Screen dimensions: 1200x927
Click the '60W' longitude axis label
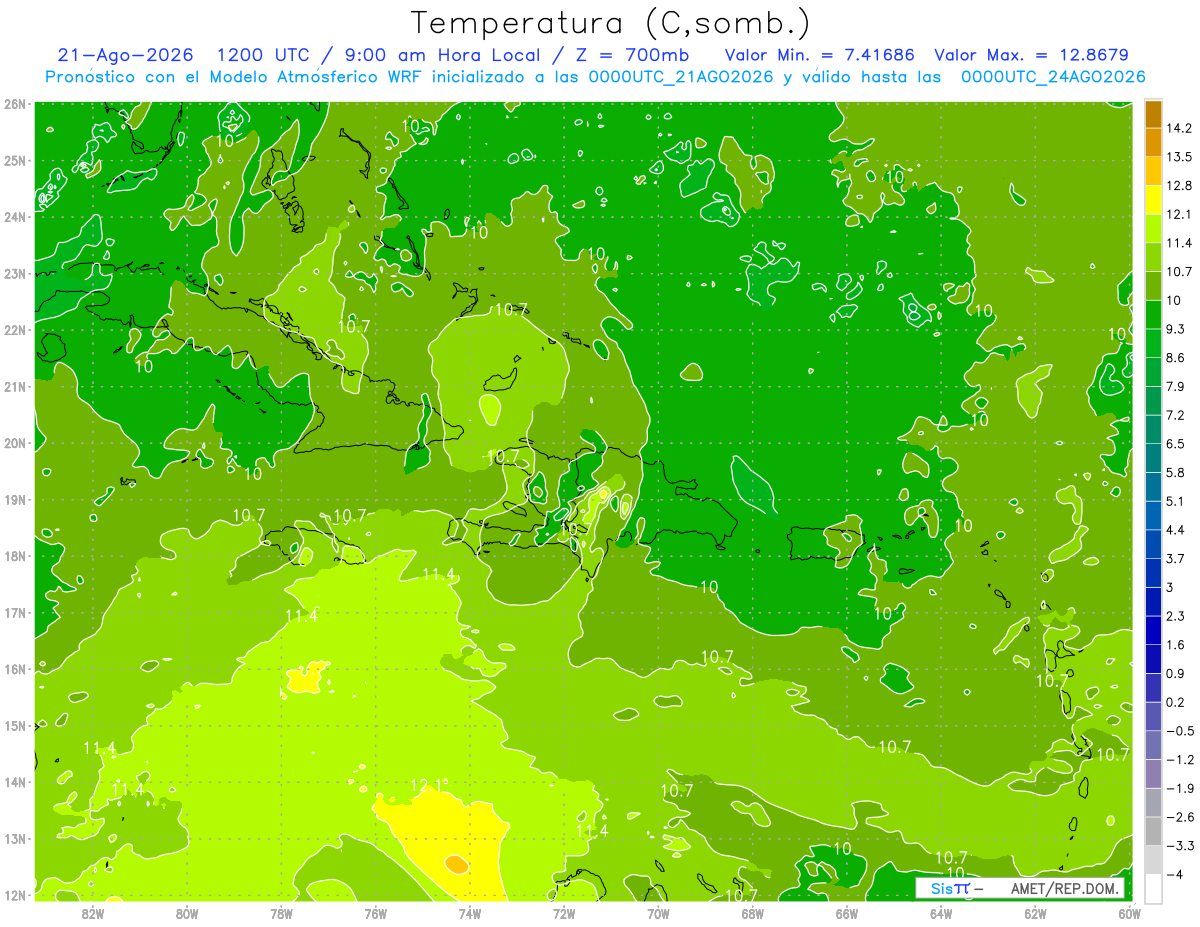1130,912
